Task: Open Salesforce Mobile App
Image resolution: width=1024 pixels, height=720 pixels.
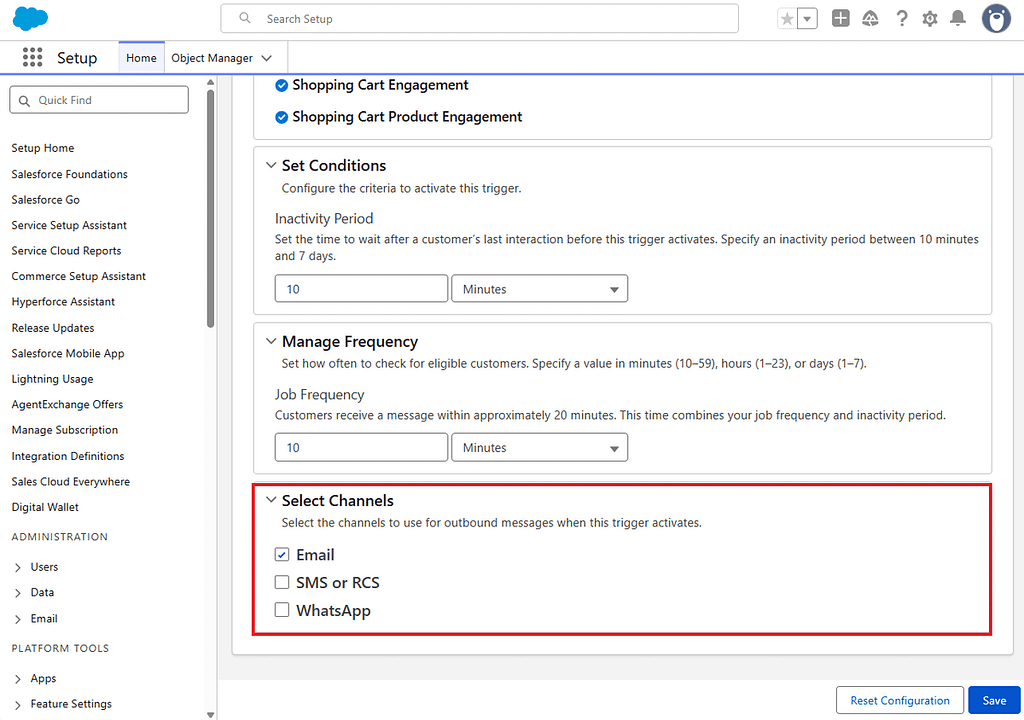Action: click(x=67, y=353)
